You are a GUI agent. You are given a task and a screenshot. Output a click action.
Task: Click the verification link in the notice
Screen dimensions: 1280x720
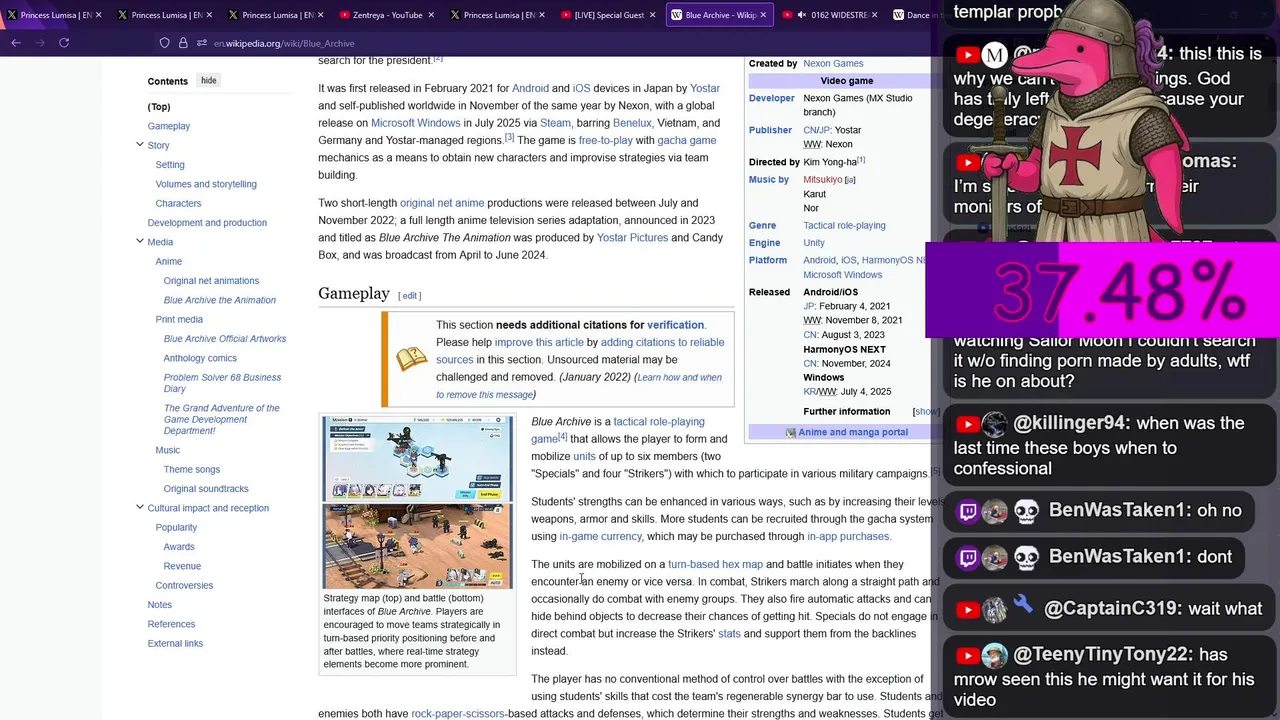[675, 325]
